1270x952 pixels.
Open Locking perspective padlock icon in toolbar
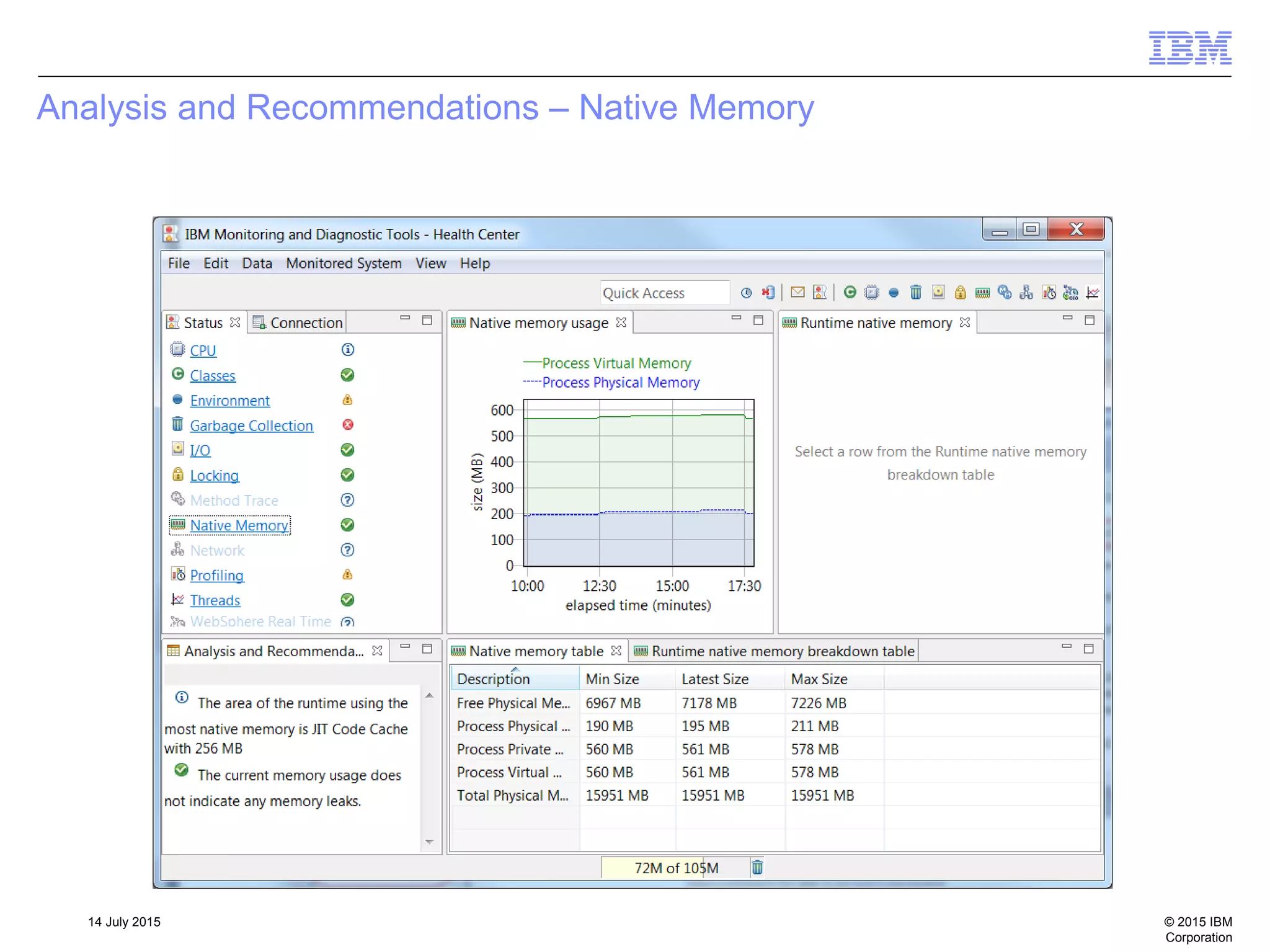pos(960,292)
